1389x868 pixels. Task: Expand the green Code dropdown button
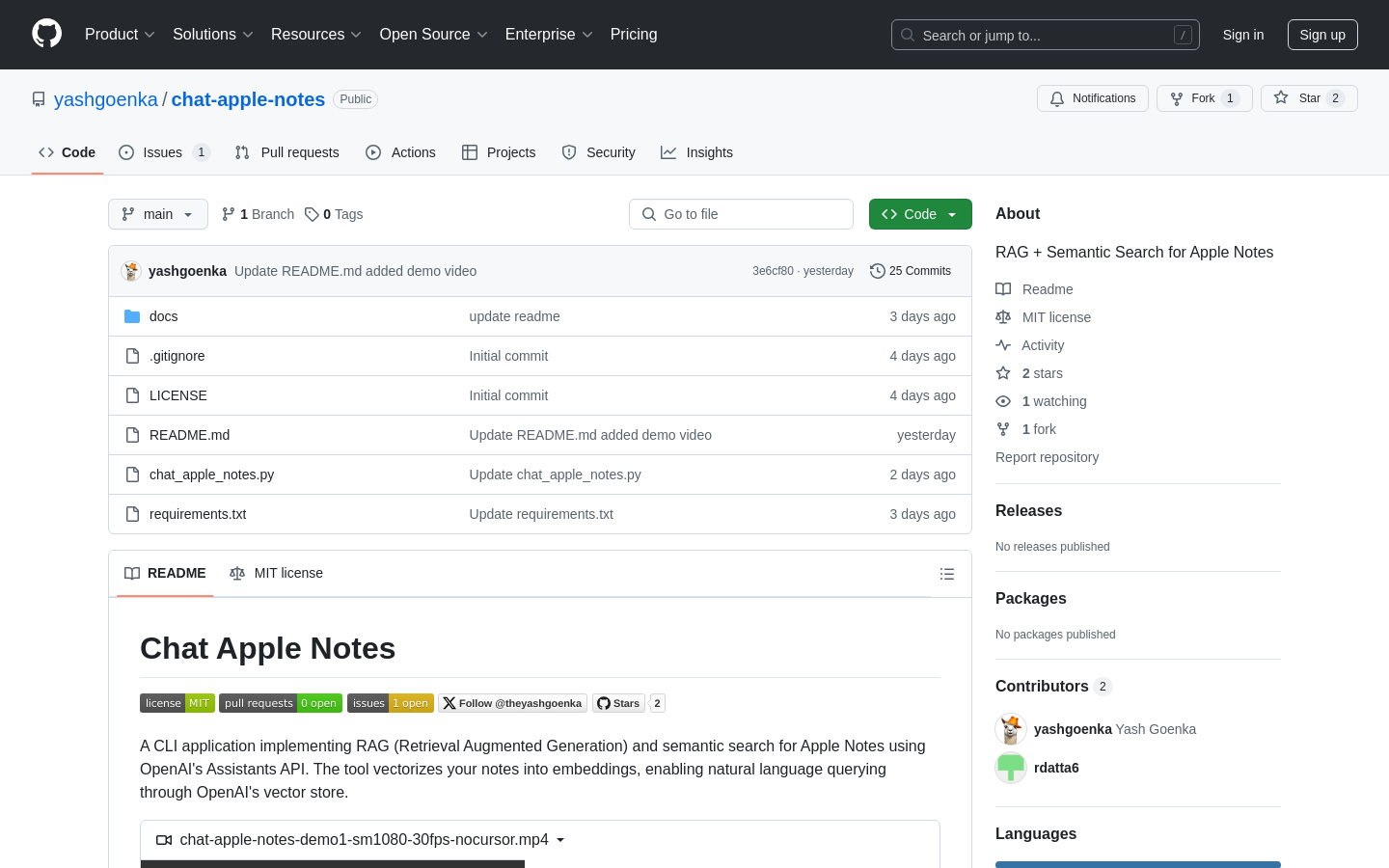coord(920,214)
